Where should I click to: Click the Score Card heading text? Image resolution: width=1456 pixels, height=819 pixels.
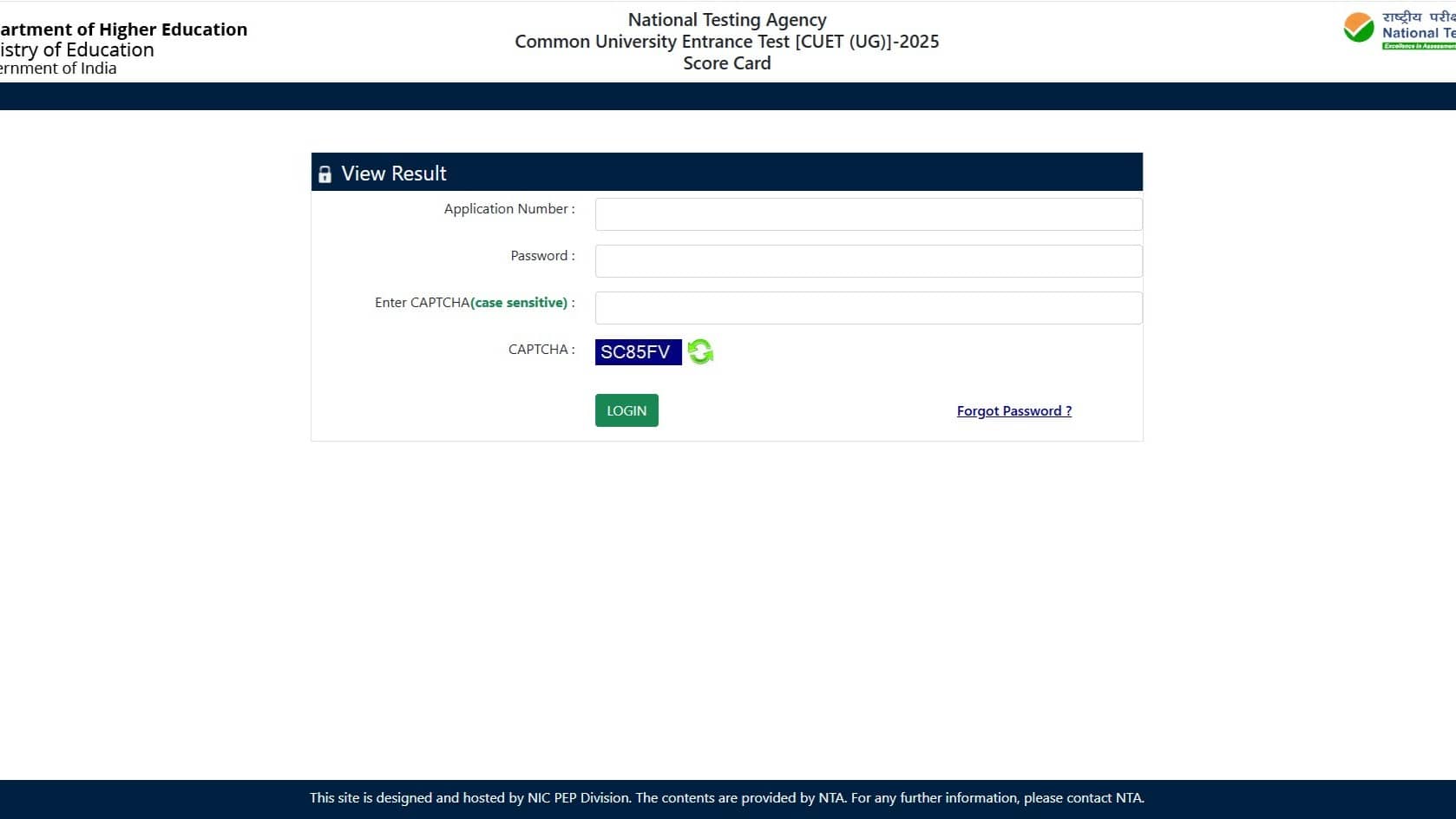(x=727, y=63)
